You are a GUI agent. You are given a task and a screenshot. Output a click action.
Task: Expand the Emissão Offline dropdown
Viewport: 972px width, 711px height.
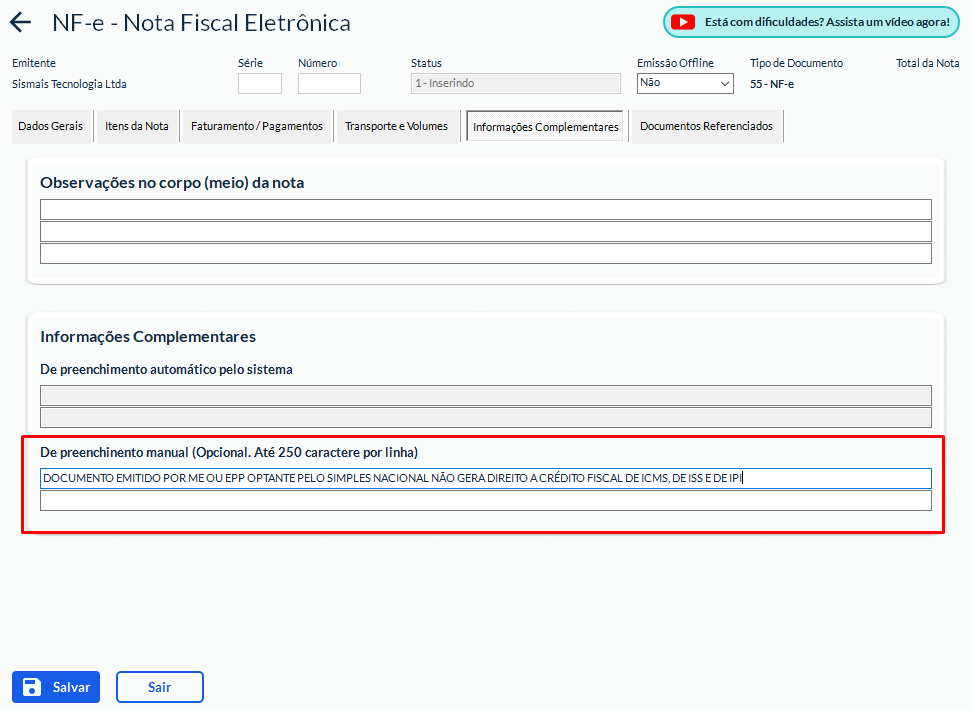[685, 84]
